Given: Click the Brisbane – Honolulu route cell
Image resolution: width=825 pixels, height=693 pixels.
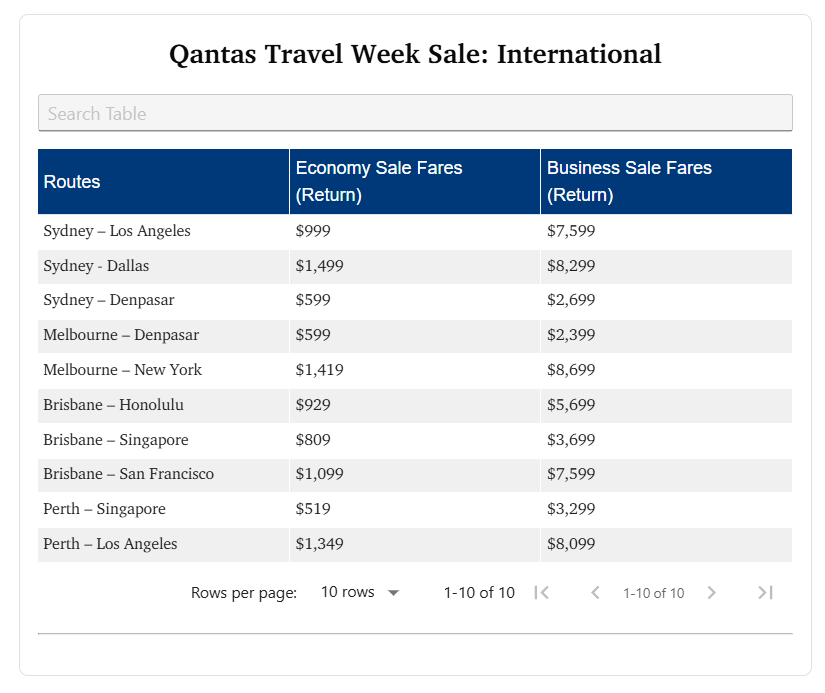Looking at the screenshot, I should click(113, 405).
